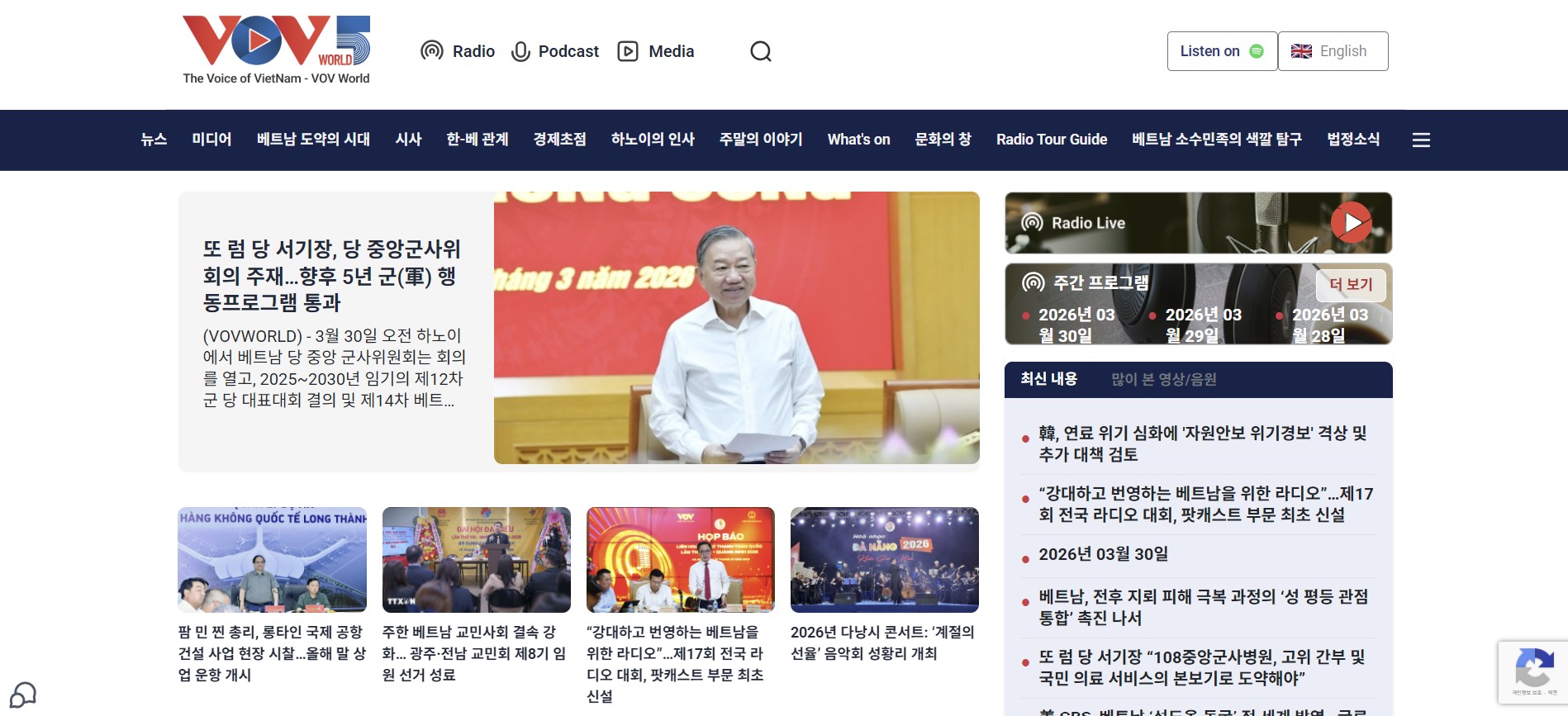Click the VOV5 World logo
1568x716 pixels.
coord(276,50)
